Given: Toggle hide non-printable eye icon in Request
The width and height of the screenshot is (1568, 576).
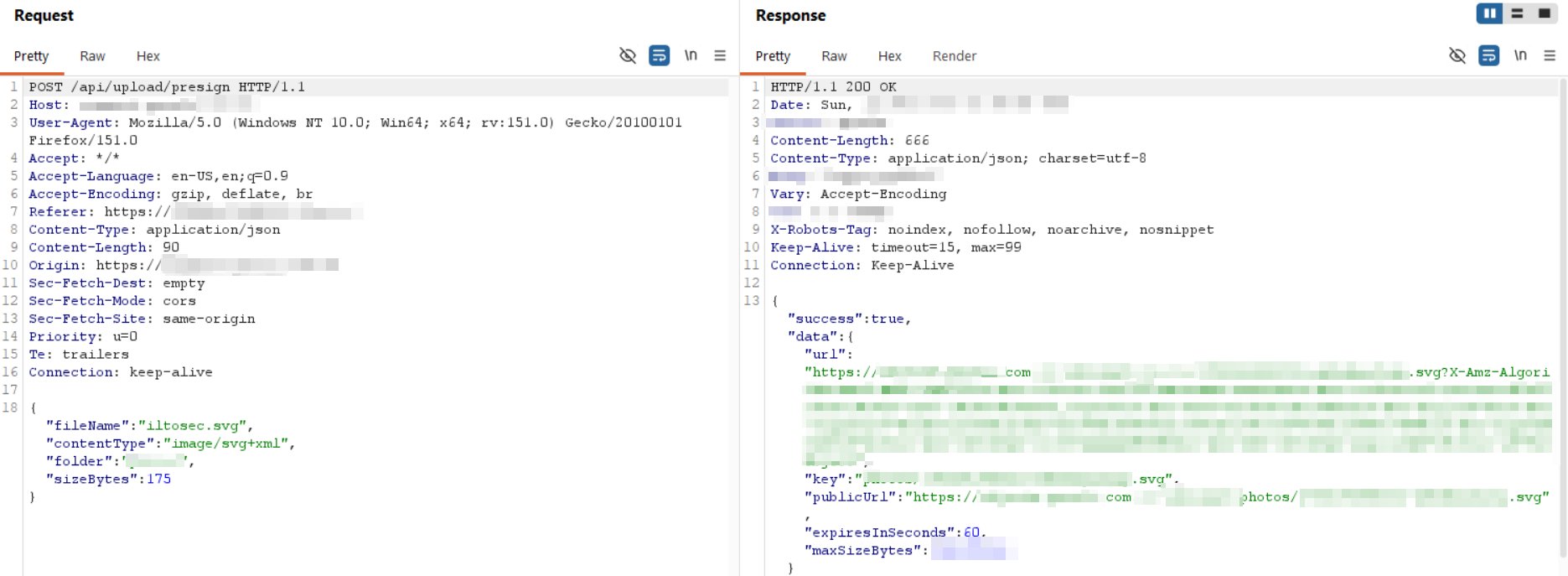Looking at the screenshot, I should (x=627, y=55).
